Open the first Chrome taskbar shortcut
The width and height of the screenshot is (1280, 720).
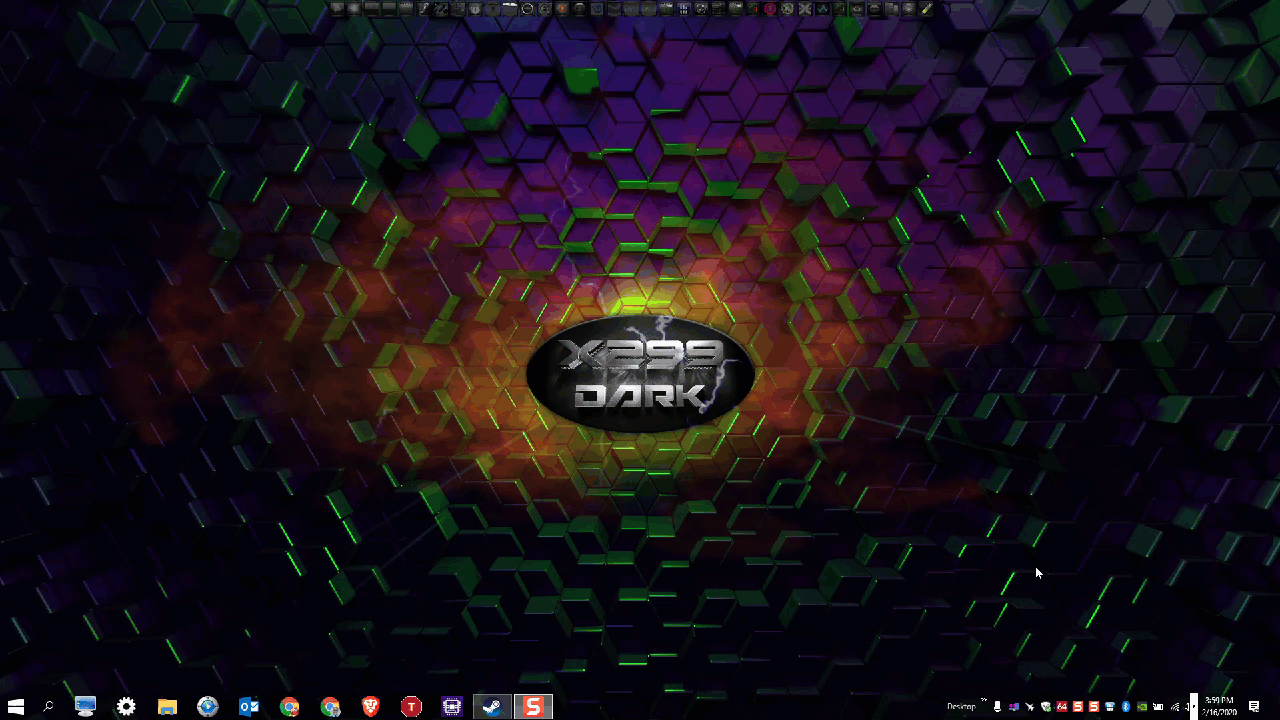(289, 707)
